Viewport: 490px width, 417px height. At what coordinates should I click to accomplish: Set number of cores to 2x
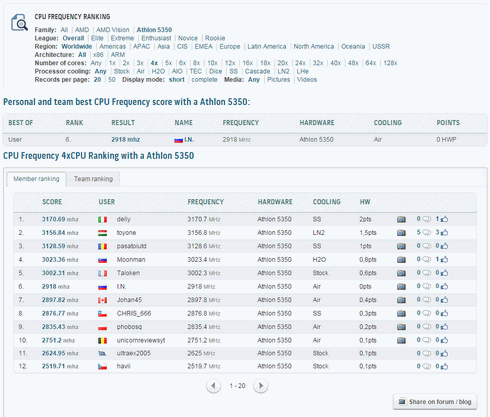126,63
